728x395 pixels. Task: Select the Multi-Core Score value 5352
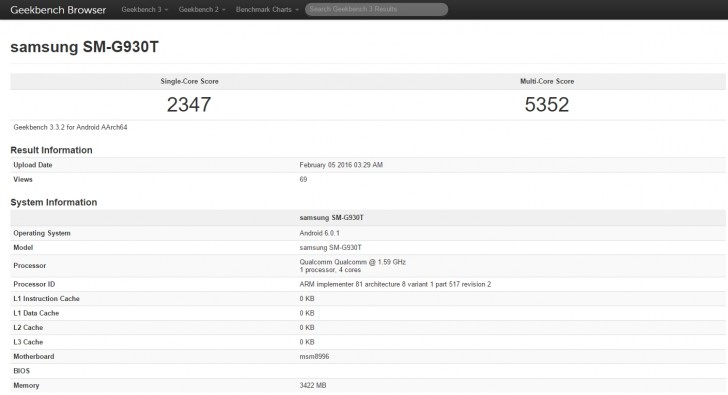pos(546,104)
